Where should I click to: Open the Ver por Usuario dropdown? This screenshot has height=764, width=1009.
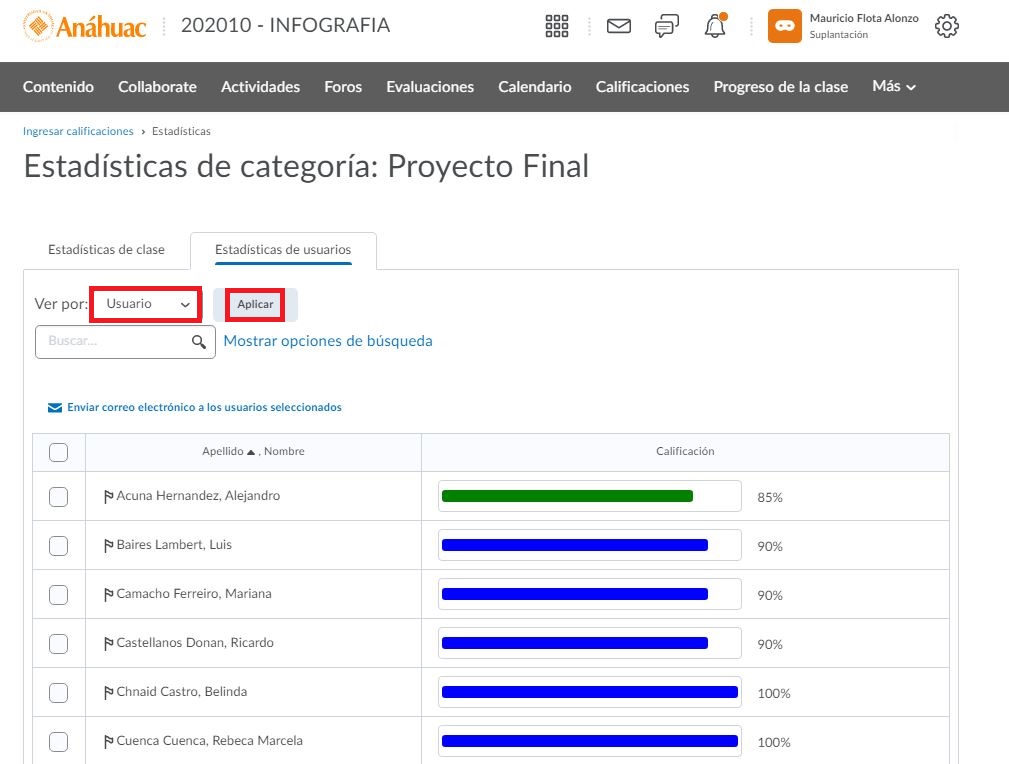pos(146,304)
